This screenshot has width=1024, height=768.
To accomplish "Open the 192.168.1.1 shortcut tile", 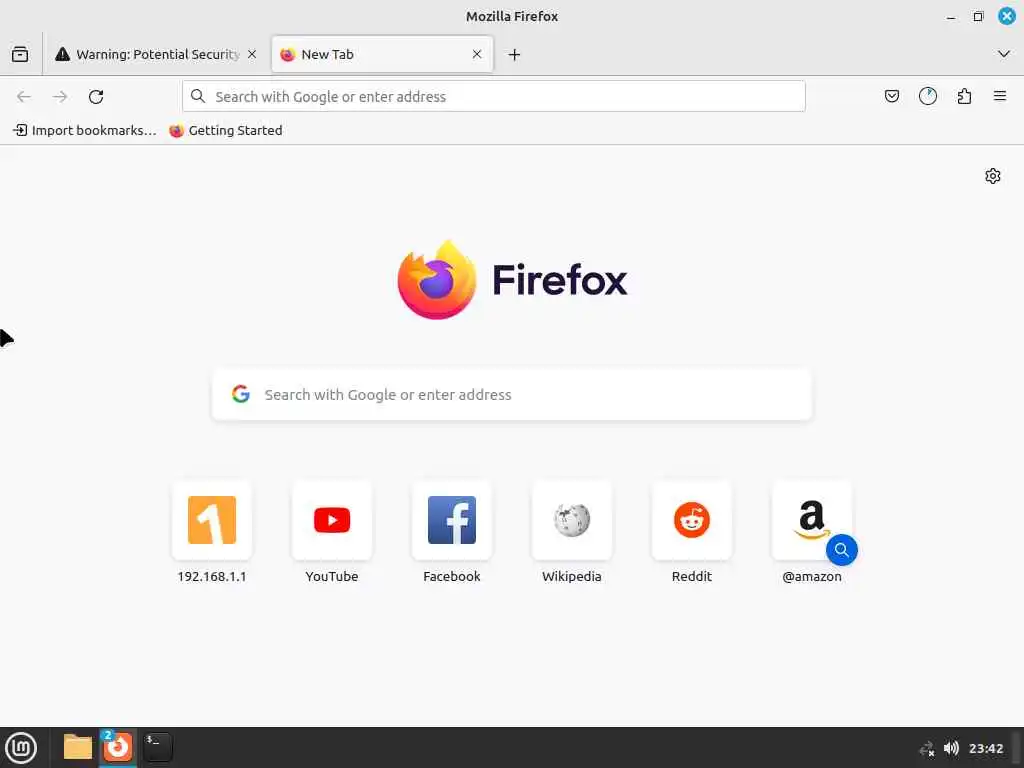I will 212,520.
